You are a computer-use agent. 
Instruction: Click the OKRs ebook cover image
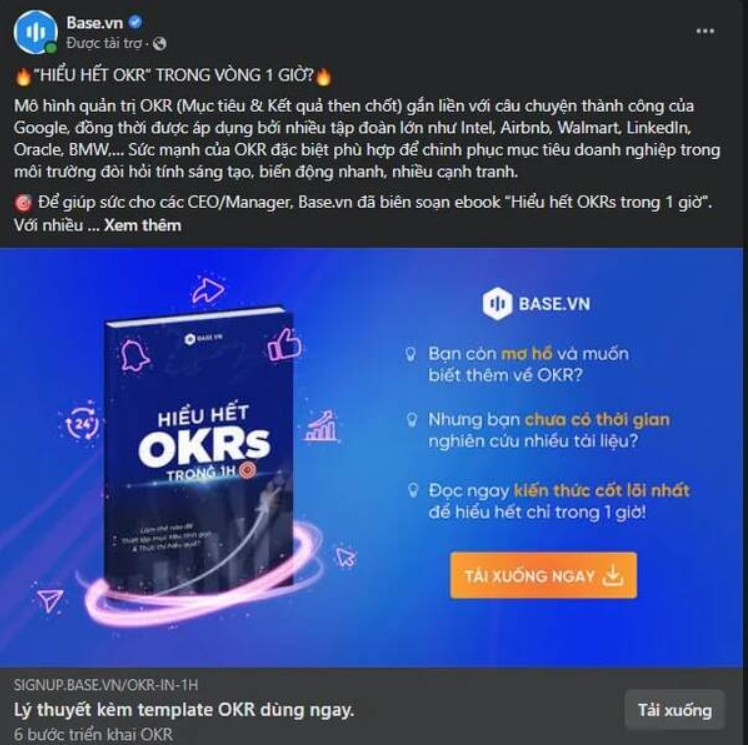[x=199, y=447]
